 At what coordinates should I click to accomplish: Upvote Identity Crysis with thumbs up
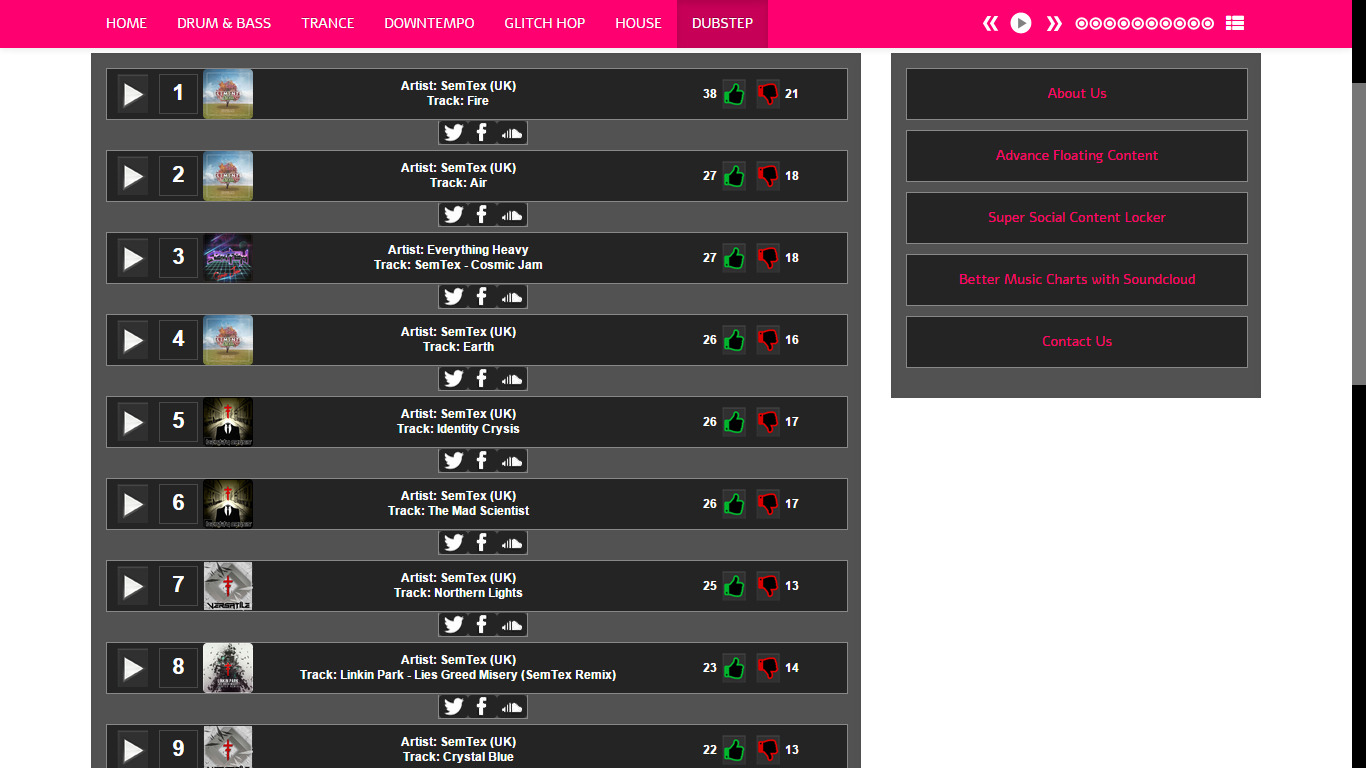[x=734, y=421]
